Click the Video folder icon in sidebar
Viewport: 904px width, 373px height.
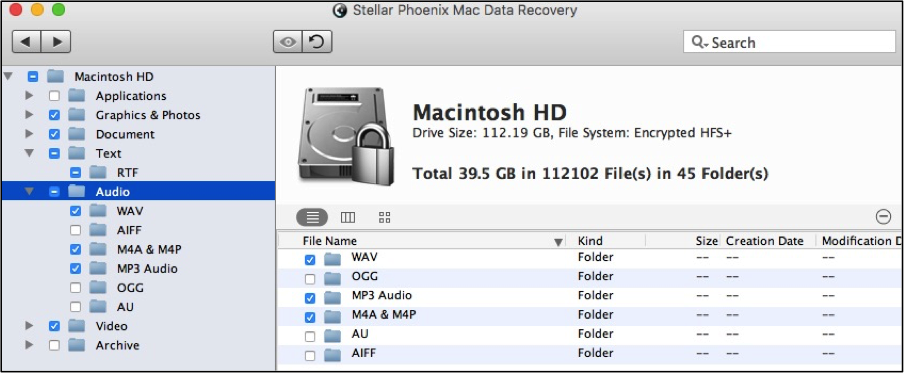pos(77,326)
